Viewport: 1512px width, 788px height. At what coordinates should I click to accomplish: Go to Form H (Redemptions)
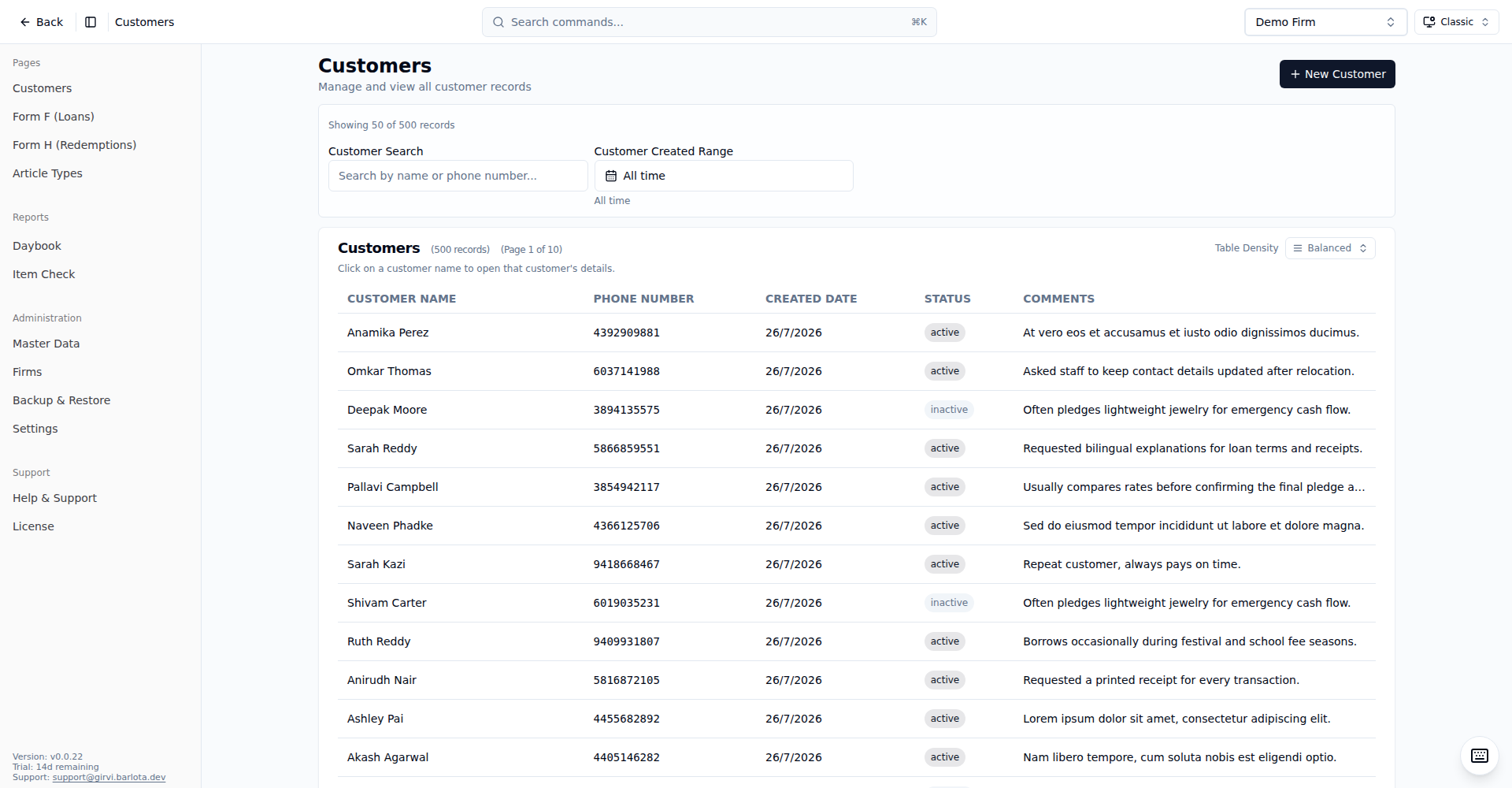click(74, 145)
